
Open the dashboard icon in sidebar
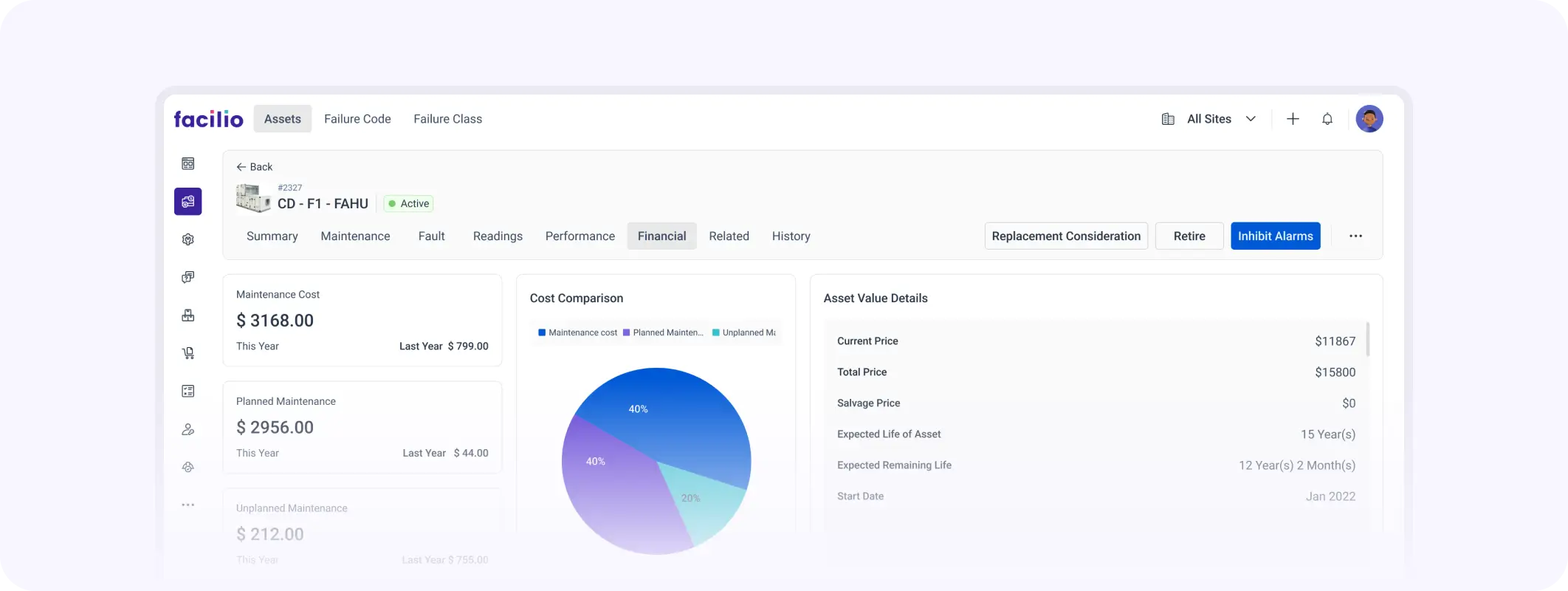(x=188, y=163)
